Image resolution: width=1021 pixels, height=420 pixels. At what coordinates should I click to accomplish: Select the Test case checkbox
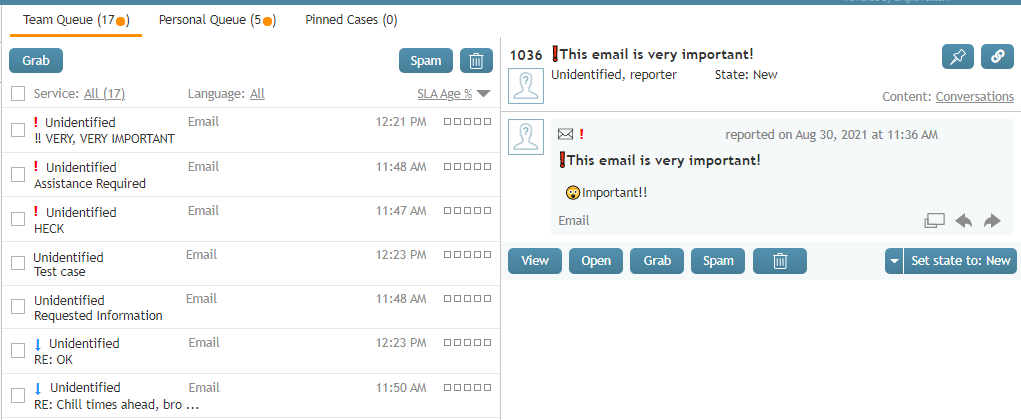point(18,264)
